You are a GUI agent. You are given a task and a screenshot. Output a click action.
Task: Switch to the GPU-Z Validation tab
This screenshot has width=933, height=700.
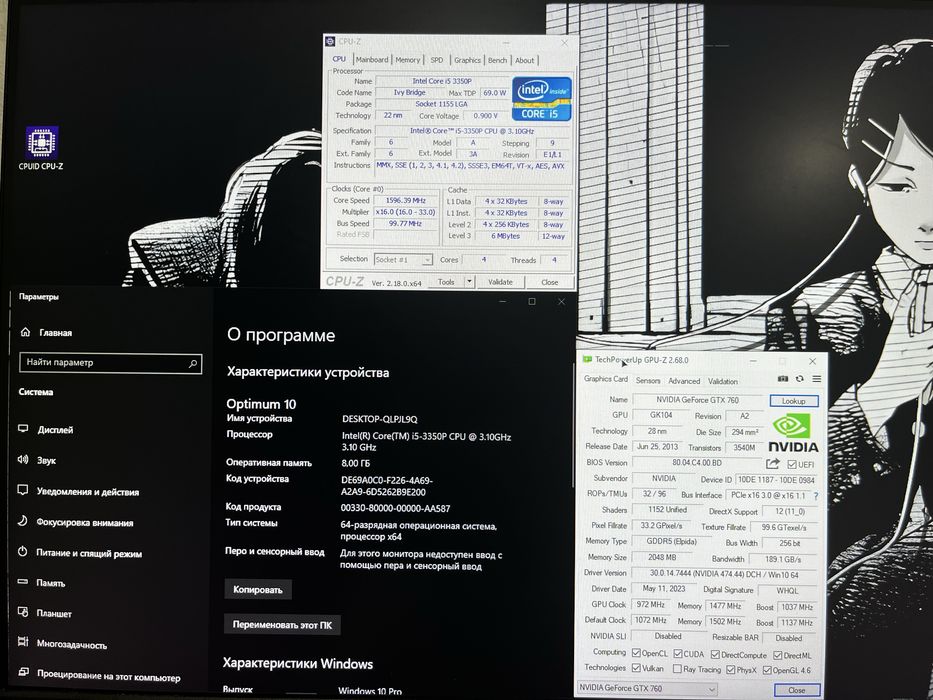723,381
